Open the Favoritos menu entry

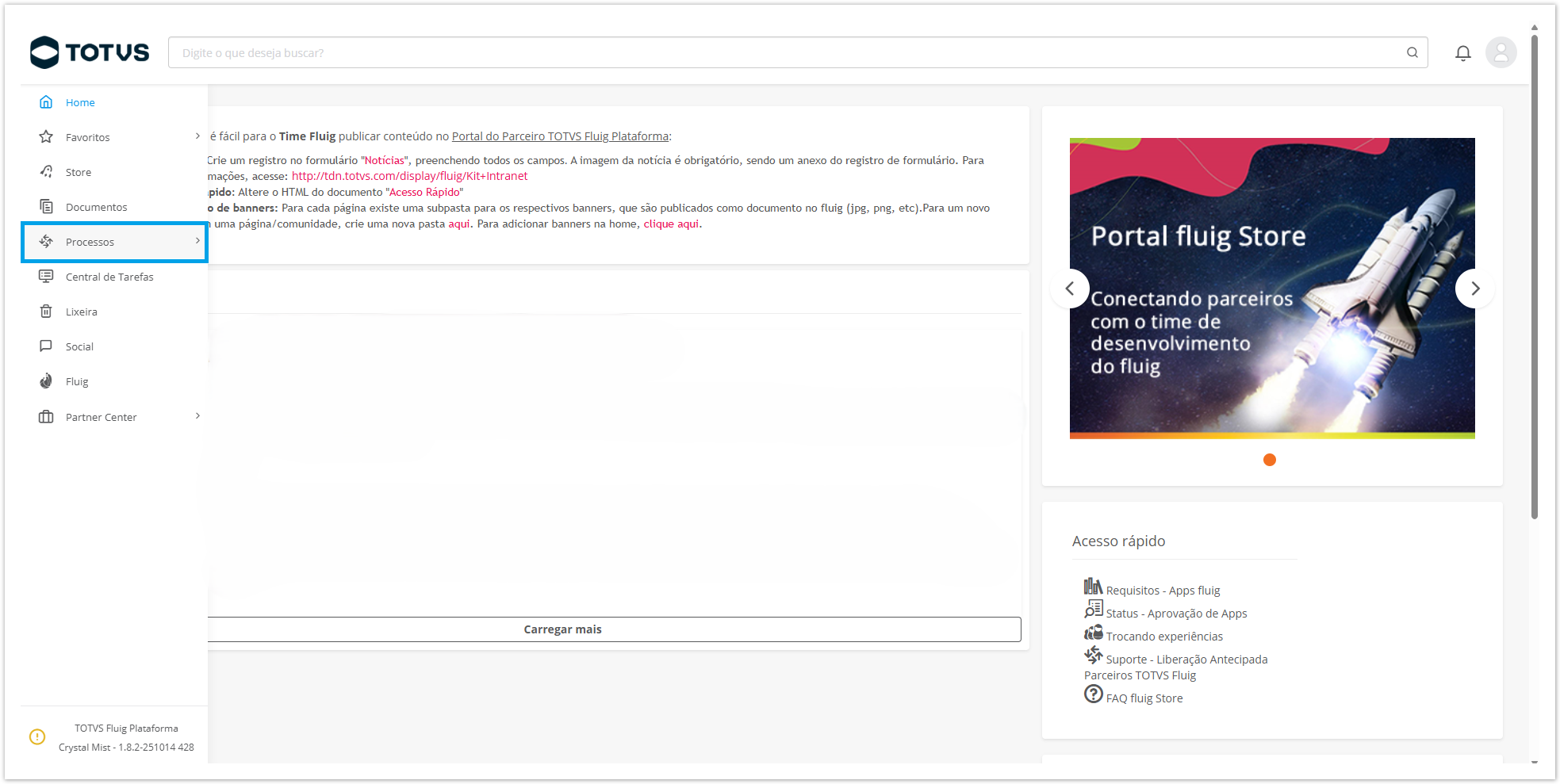coord(87,136)
